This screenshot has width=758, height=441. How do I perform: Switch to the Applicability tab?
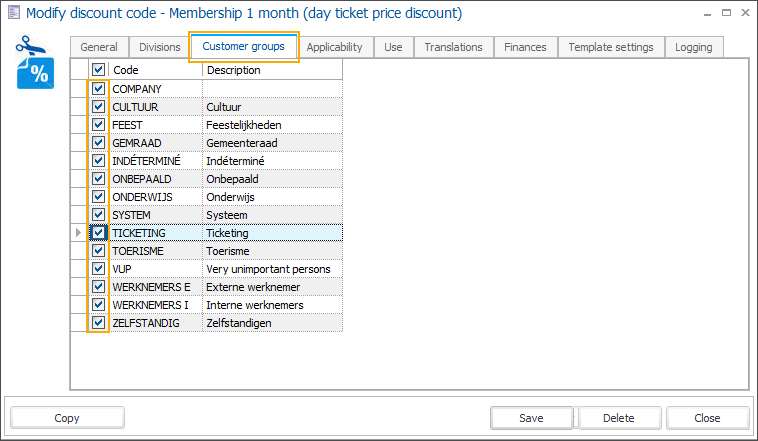334,47
